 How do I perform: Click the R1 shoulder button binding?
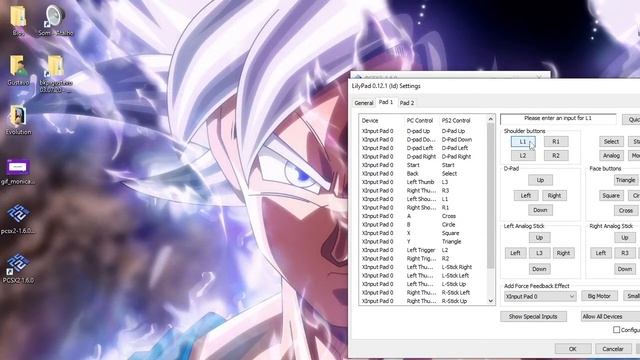click(x=556, y=142)
